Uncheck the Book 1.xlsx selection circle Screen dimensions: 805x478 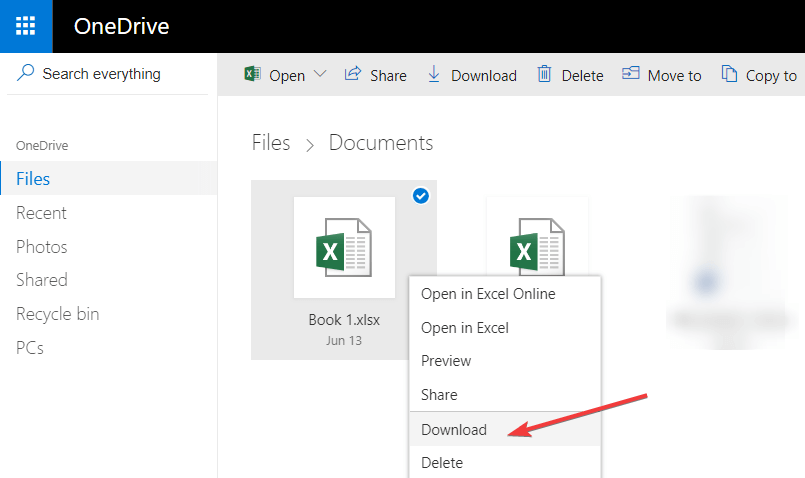pos(420,196)
